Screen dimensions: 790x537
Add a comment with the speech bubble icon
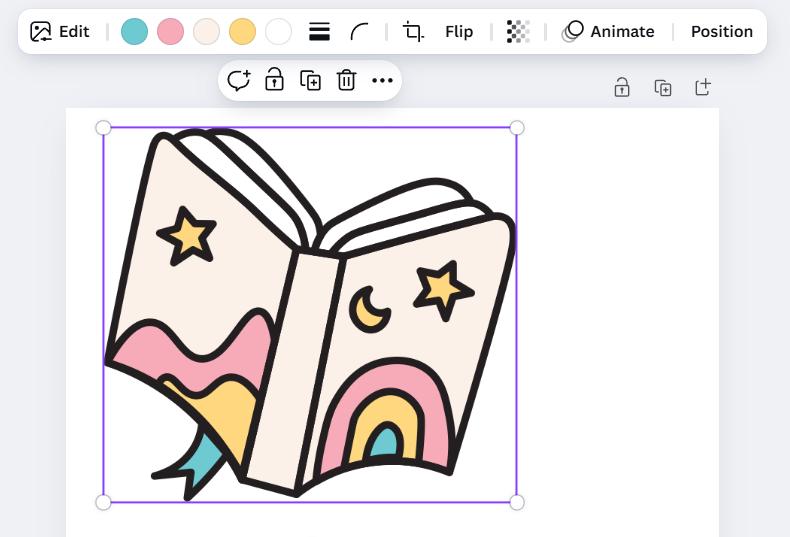tap(238, 81)
